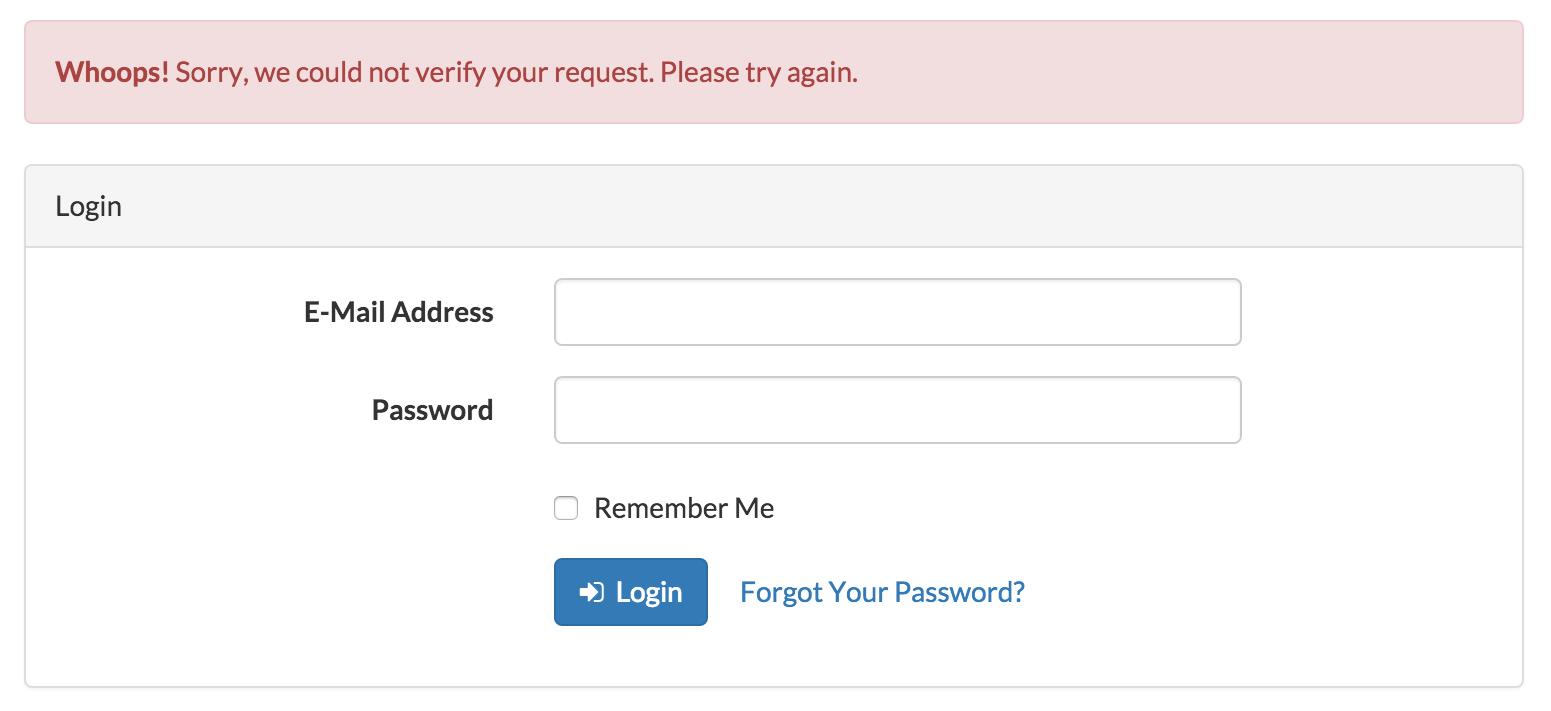Click the Remember Me label text
This screenshot has width=1551, height=711.
(684, 508)
